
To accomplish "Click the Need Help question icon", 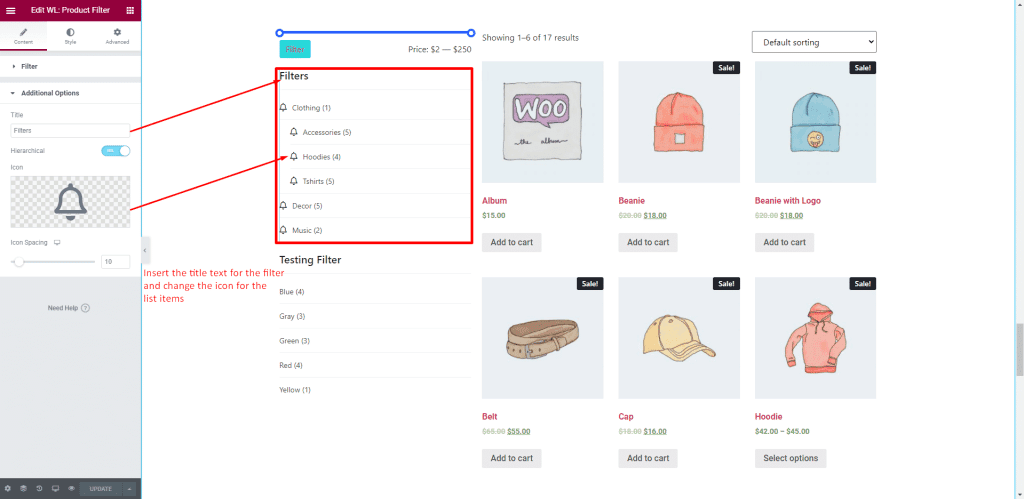I will pyautogui.click(x=85, y=308).
